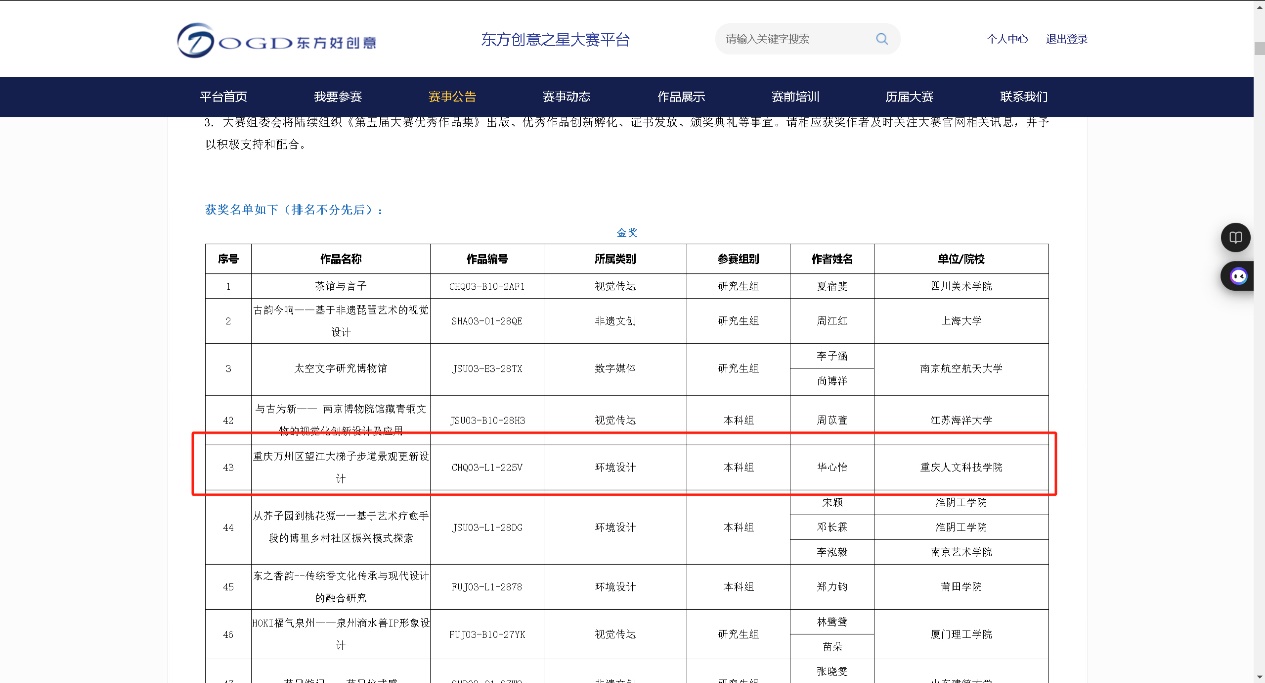
Task: Open 个人中心 link
Action: pos(1007,39)
